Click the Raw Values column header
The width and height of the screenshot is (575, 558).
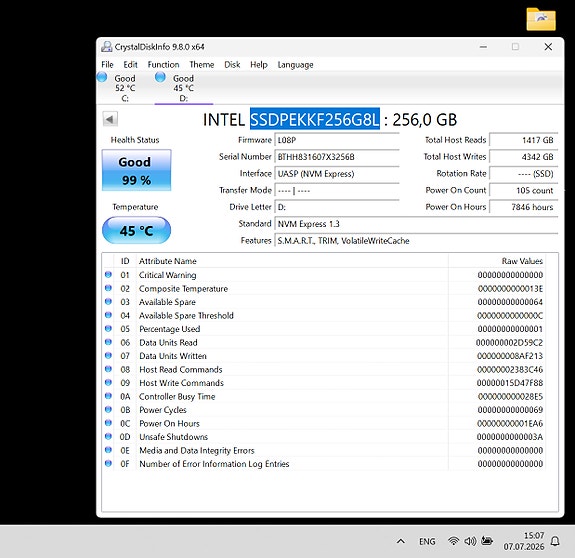[497, 261]
